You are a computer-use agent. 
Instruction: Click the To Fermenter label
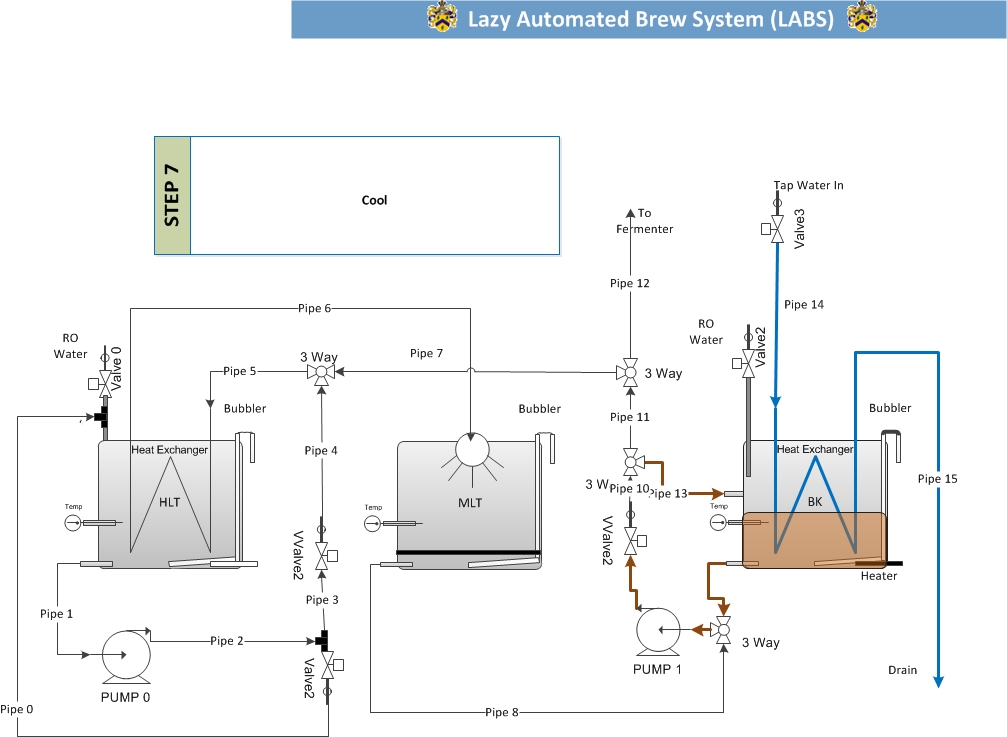pos(645,221)
